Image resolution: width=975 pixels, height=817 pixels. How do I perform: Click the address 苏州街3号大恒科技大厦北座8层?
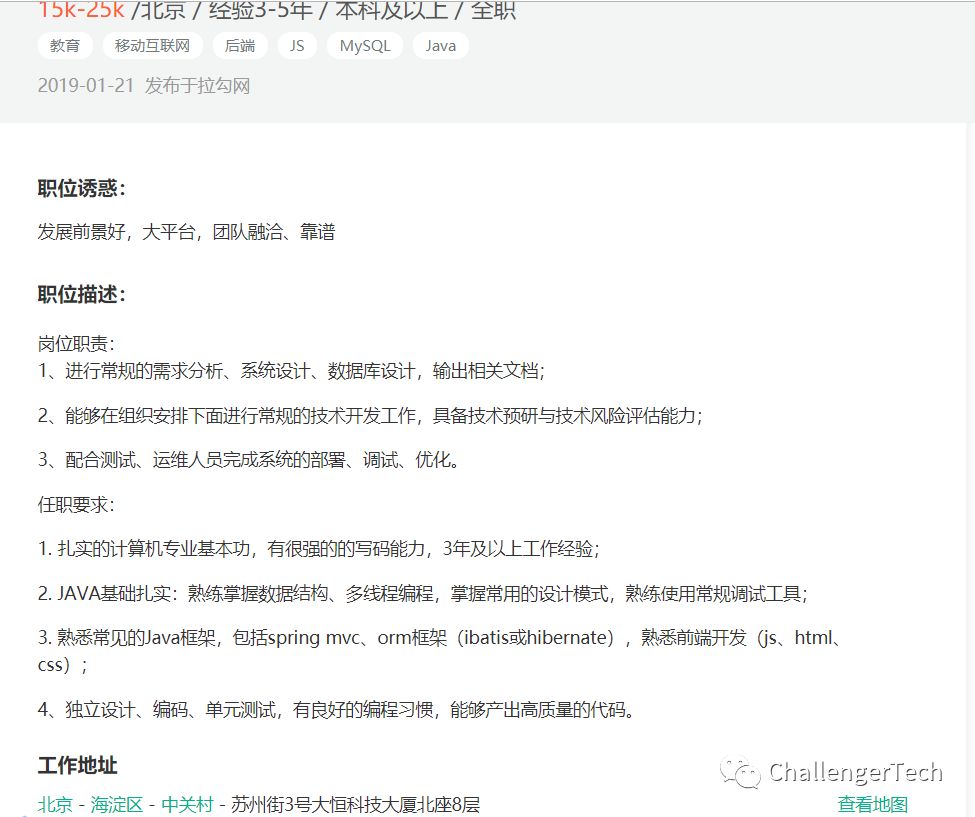click(356, 804)
